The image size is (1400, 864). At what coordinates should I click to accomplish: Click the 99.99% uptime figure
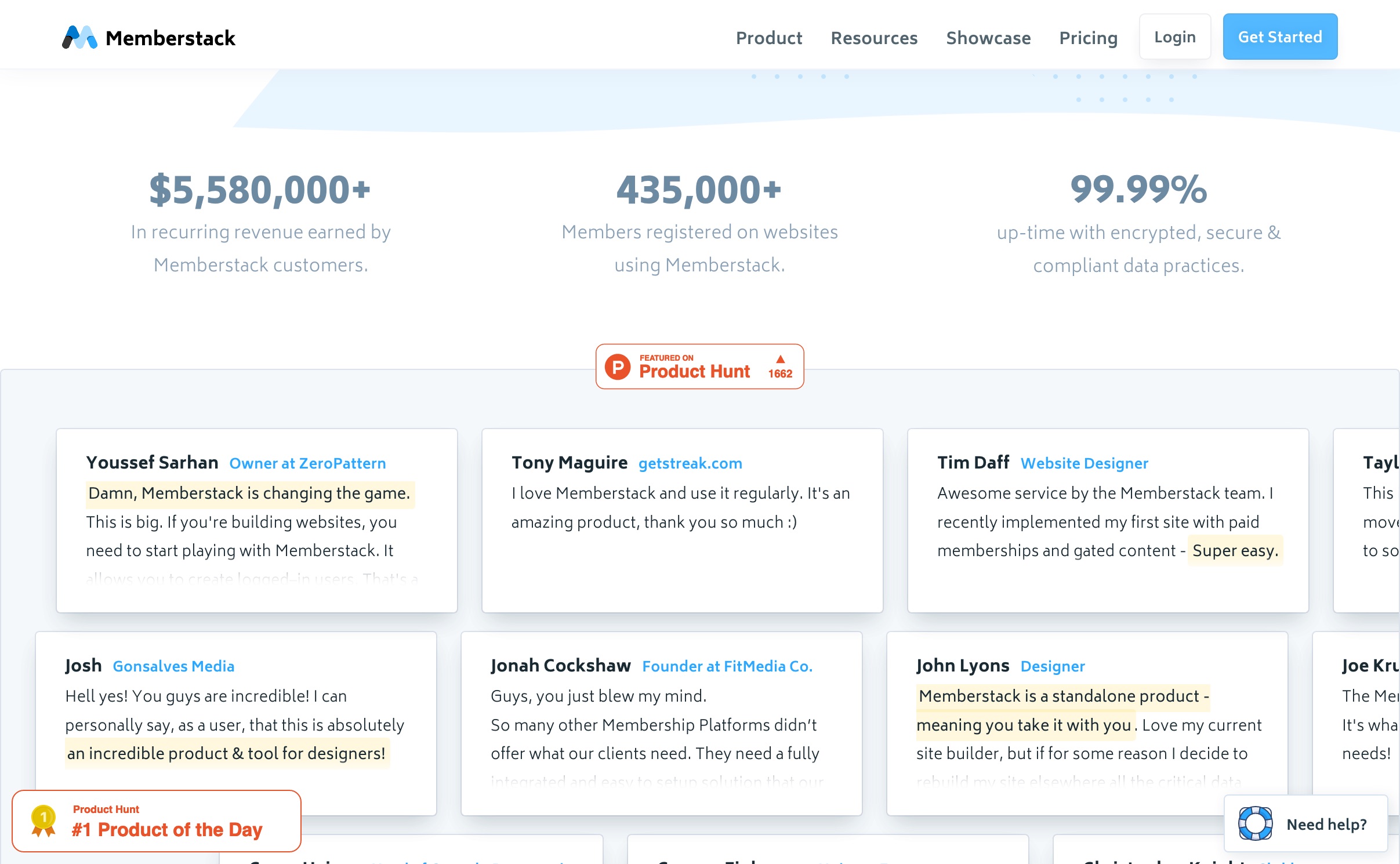coord(1138,190)
